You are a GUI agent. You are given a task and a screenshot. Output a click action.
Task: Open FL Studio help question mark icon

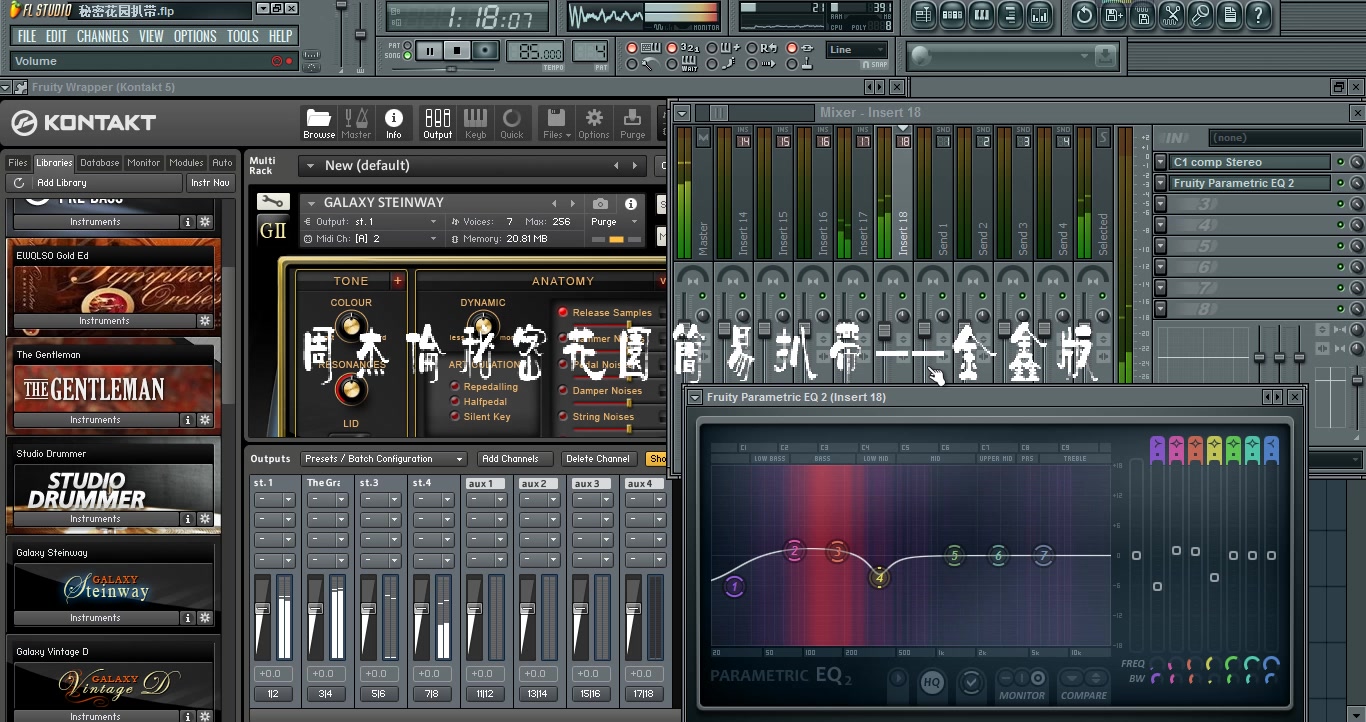(x=1258, y=15)
